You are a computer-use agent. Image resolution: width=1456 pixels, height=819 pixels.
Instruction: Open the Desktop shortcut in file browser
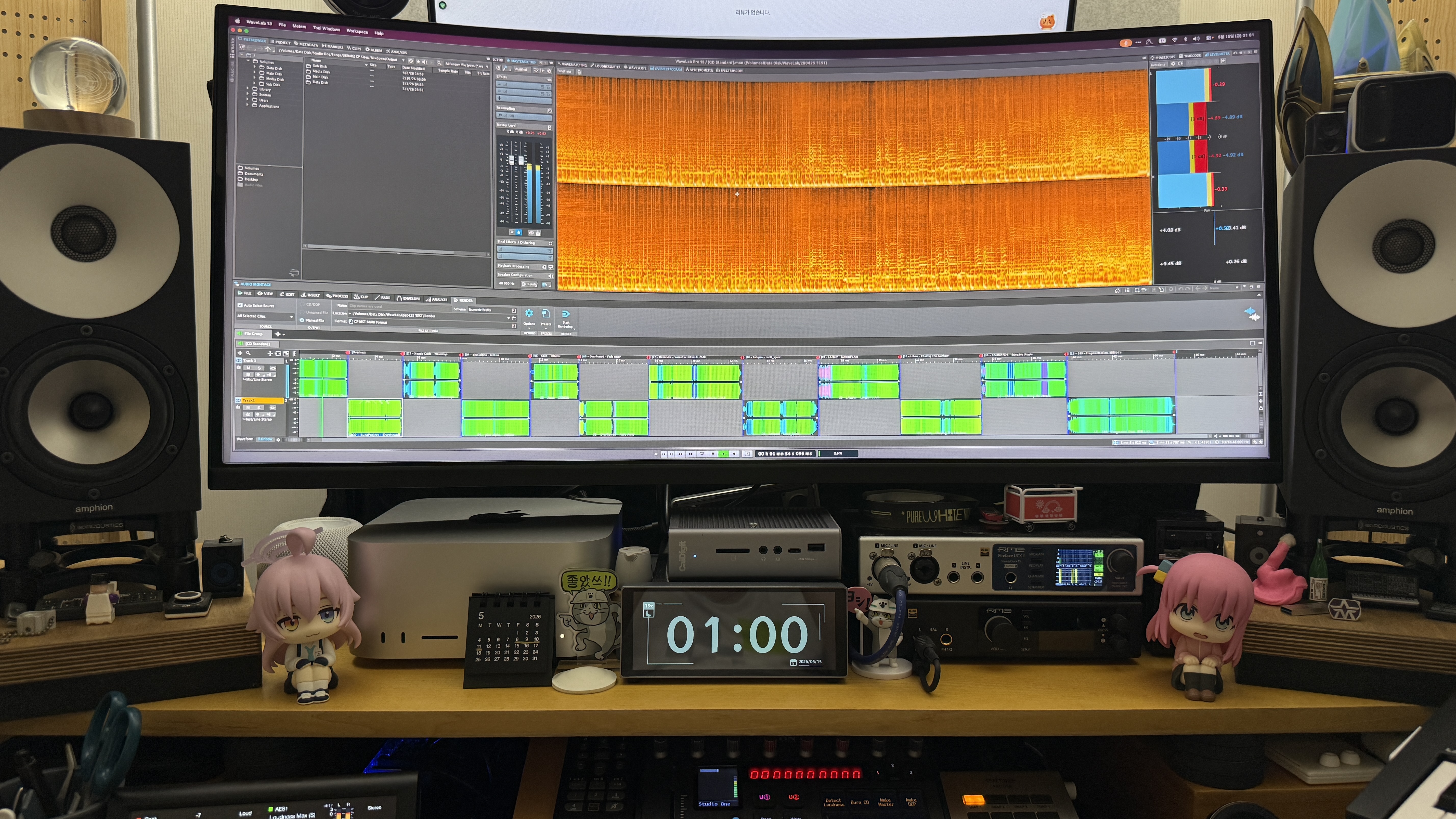(x=248, y=179)
